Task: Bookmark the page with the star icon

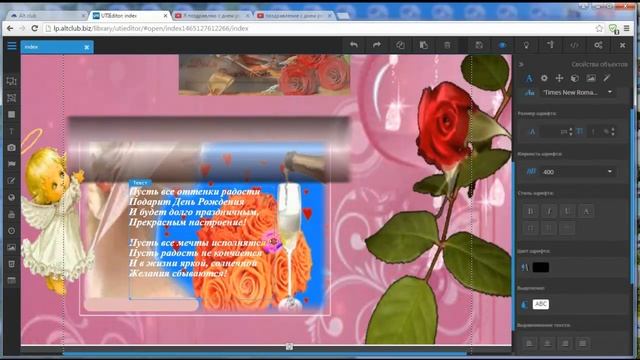Action: [x=599, y=28]
